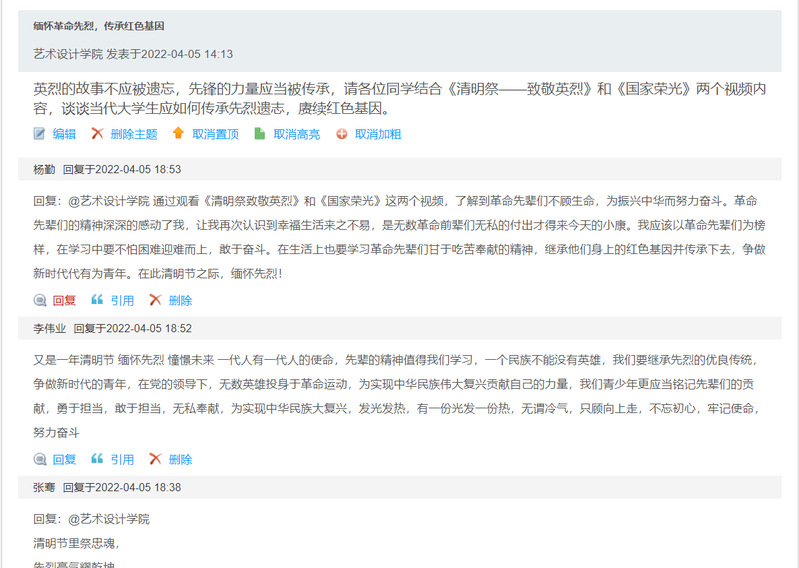
Task: Select the 取消置顶 text link
Action: pyautogui.click(x=215, y=134)
